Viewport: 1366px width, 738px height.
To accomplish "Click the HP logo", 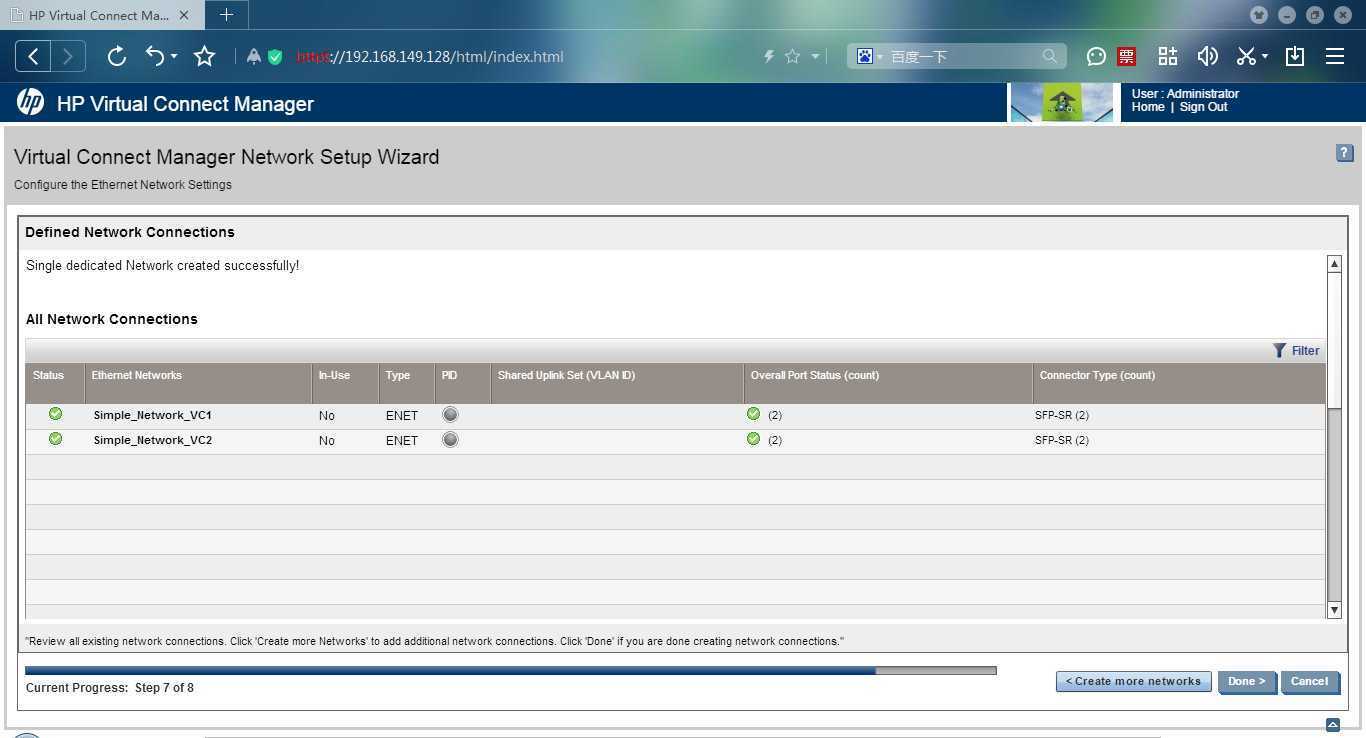I will click(30, 102).
